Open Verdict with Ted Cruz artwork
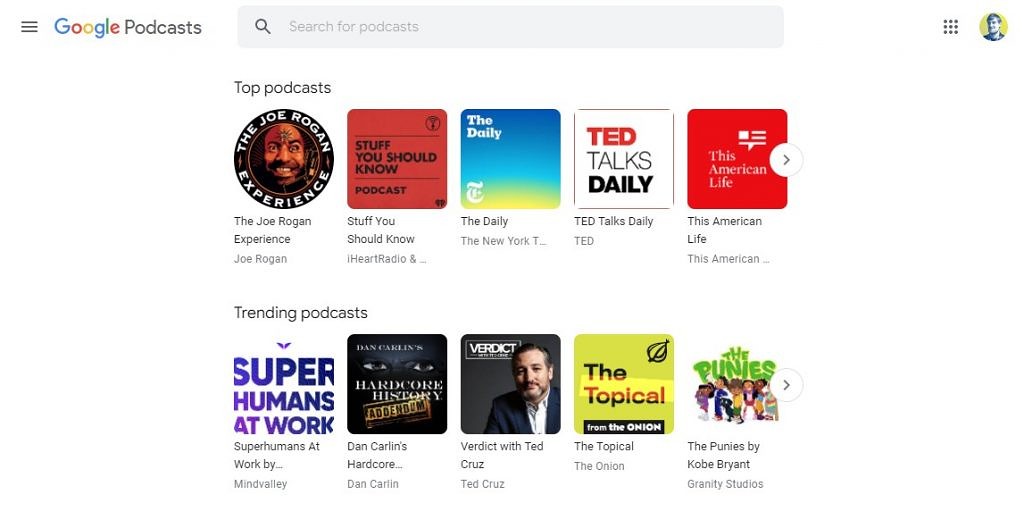The image size is (1024, 528). click(x=510, y=384)
